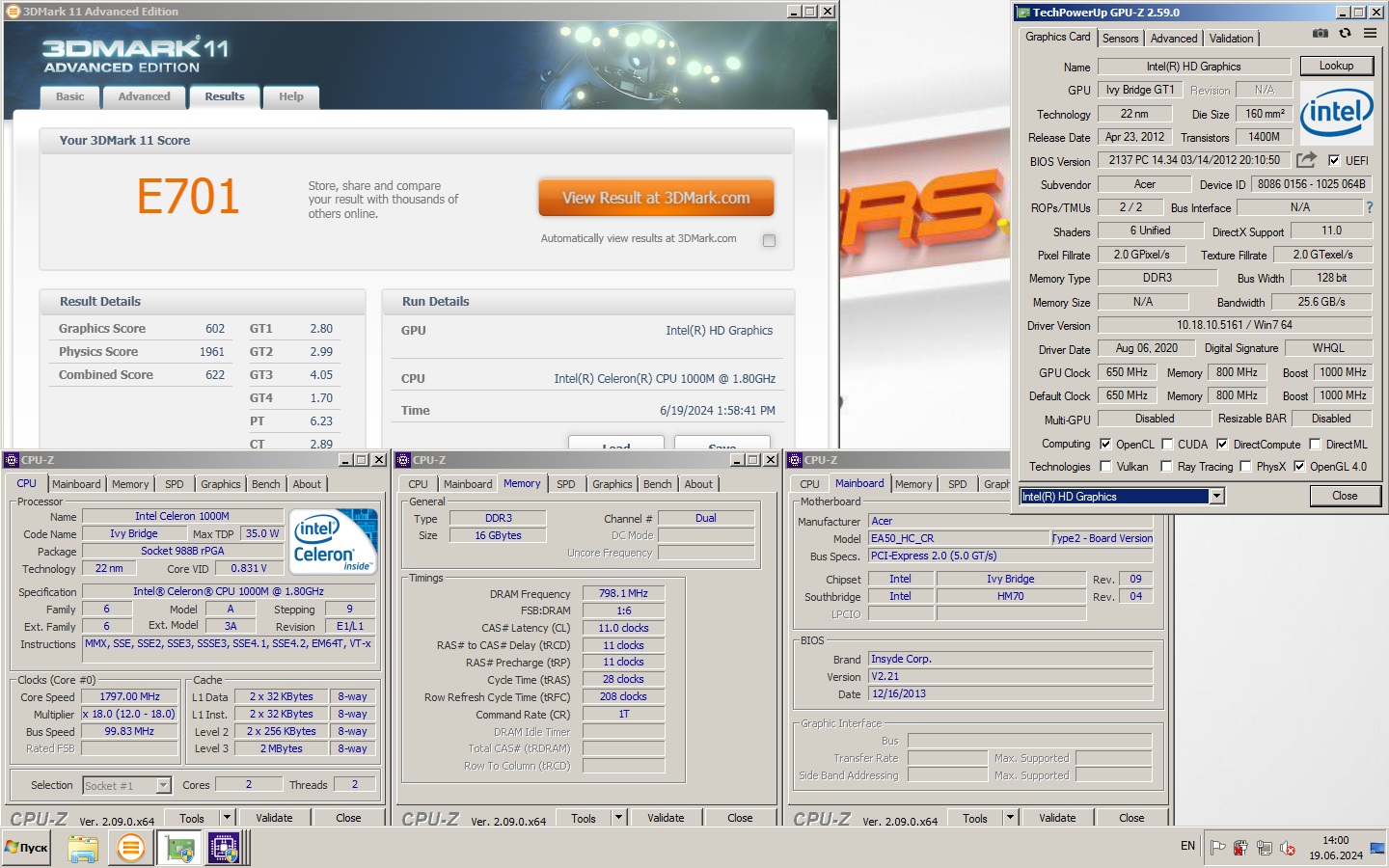The width and height of the screenshot is (1389, 868).
Task: Open the GPU selection dropdown in GPU-Z
Action: pos(1216,496)
